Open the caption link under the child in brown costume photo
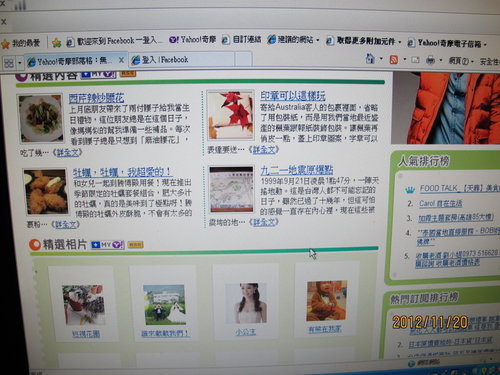This screenshot has width=500, height=375. [325, 329]
